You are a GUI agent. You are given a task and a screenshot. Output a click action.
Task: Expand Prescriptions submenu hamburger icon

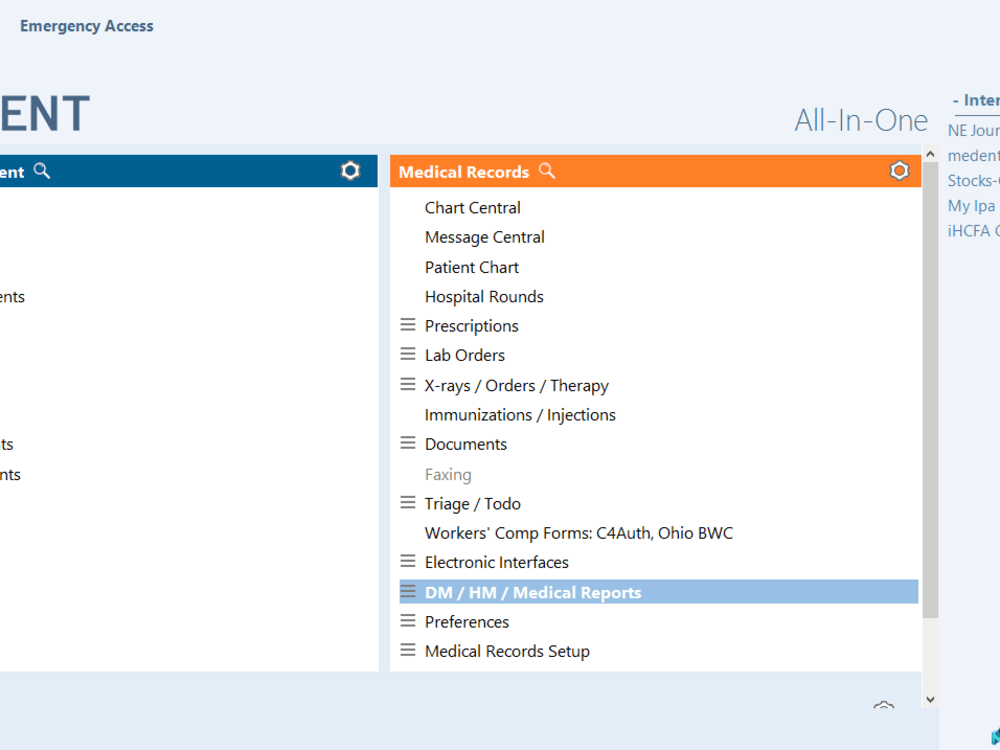point(408,325)
